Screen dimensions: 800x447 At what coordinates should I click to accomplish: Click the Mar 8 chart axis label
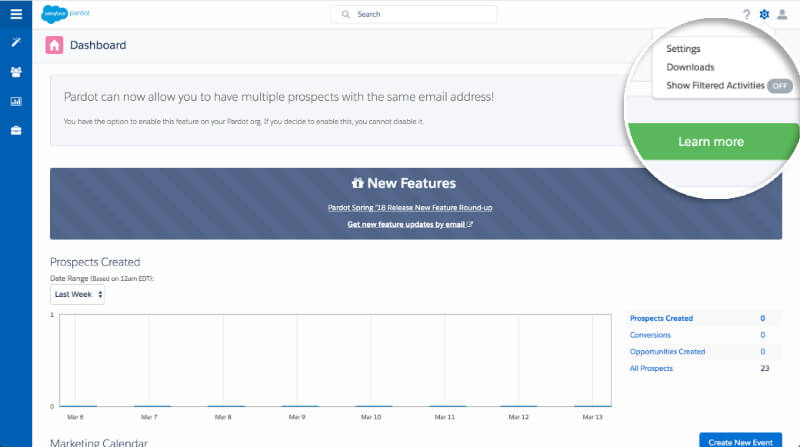[223, 417]
